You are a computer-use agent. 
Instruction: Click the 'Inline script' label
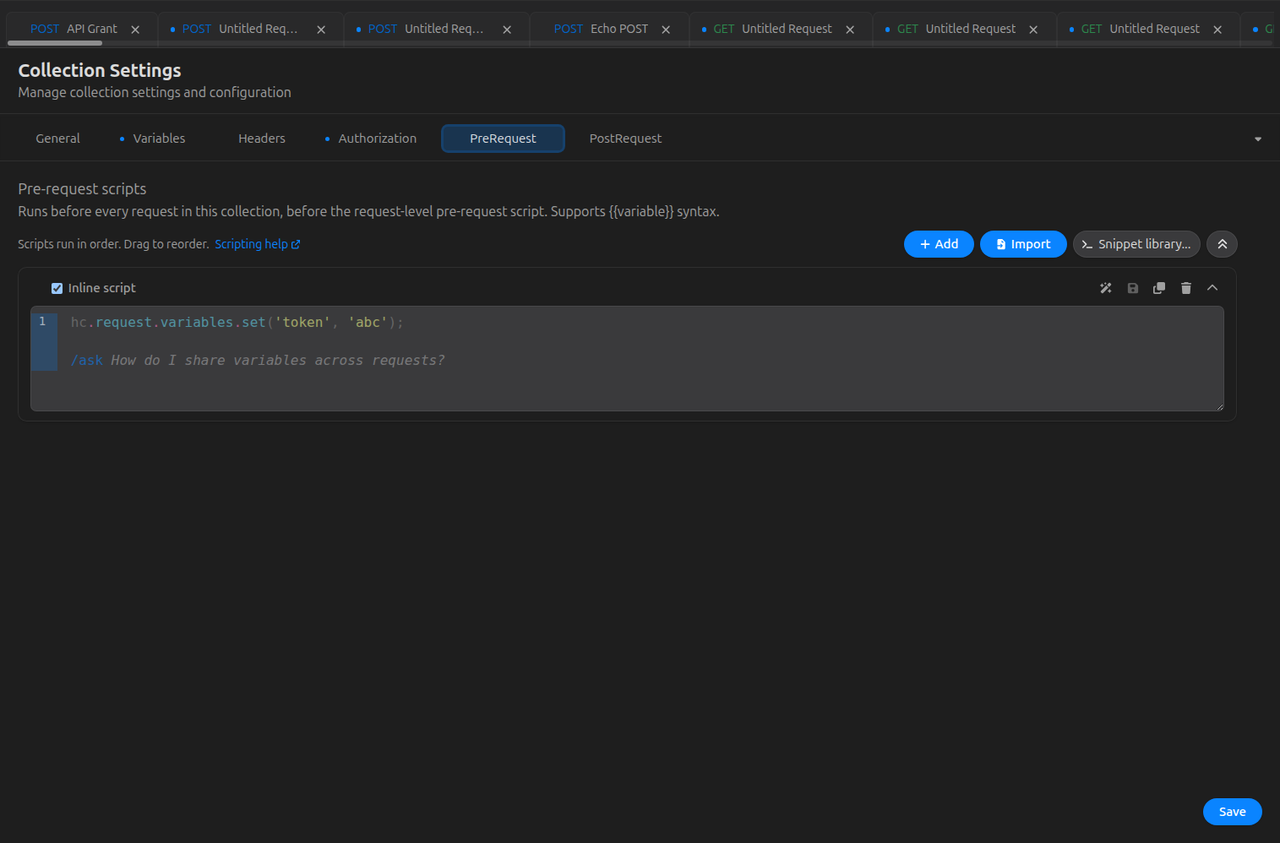(x=102, y=288)
